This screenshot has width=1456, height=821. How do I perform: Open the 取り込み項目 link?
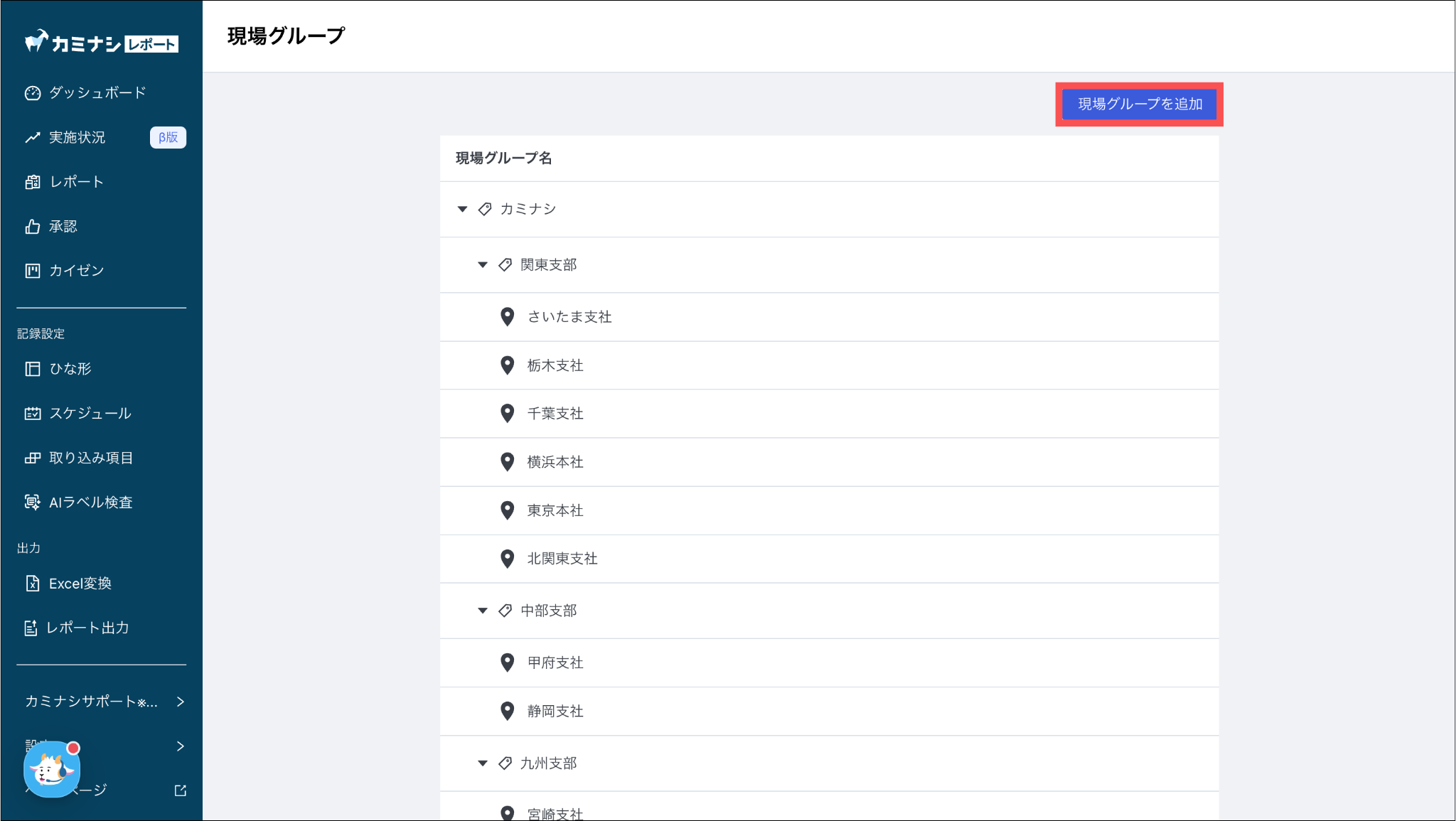click(91, 458)
